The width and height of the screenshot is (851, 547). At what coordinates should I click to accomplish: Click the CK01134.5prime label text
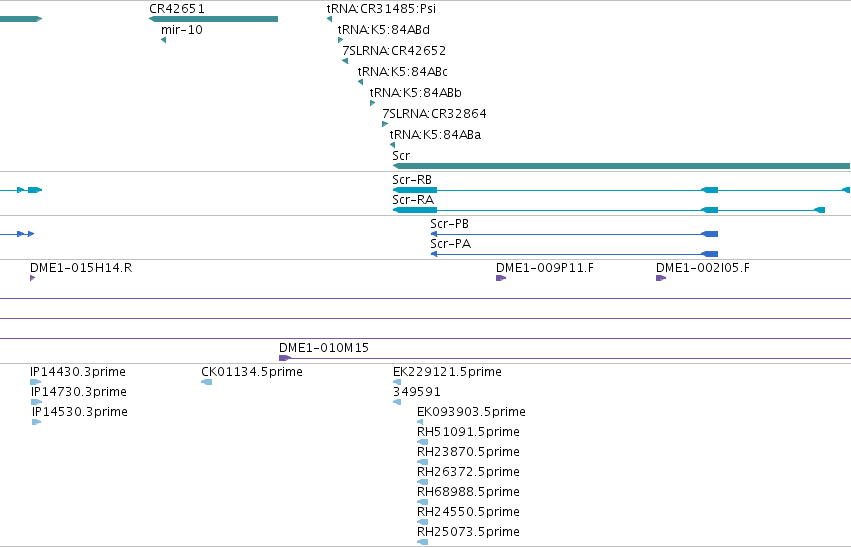coord(252,372)
